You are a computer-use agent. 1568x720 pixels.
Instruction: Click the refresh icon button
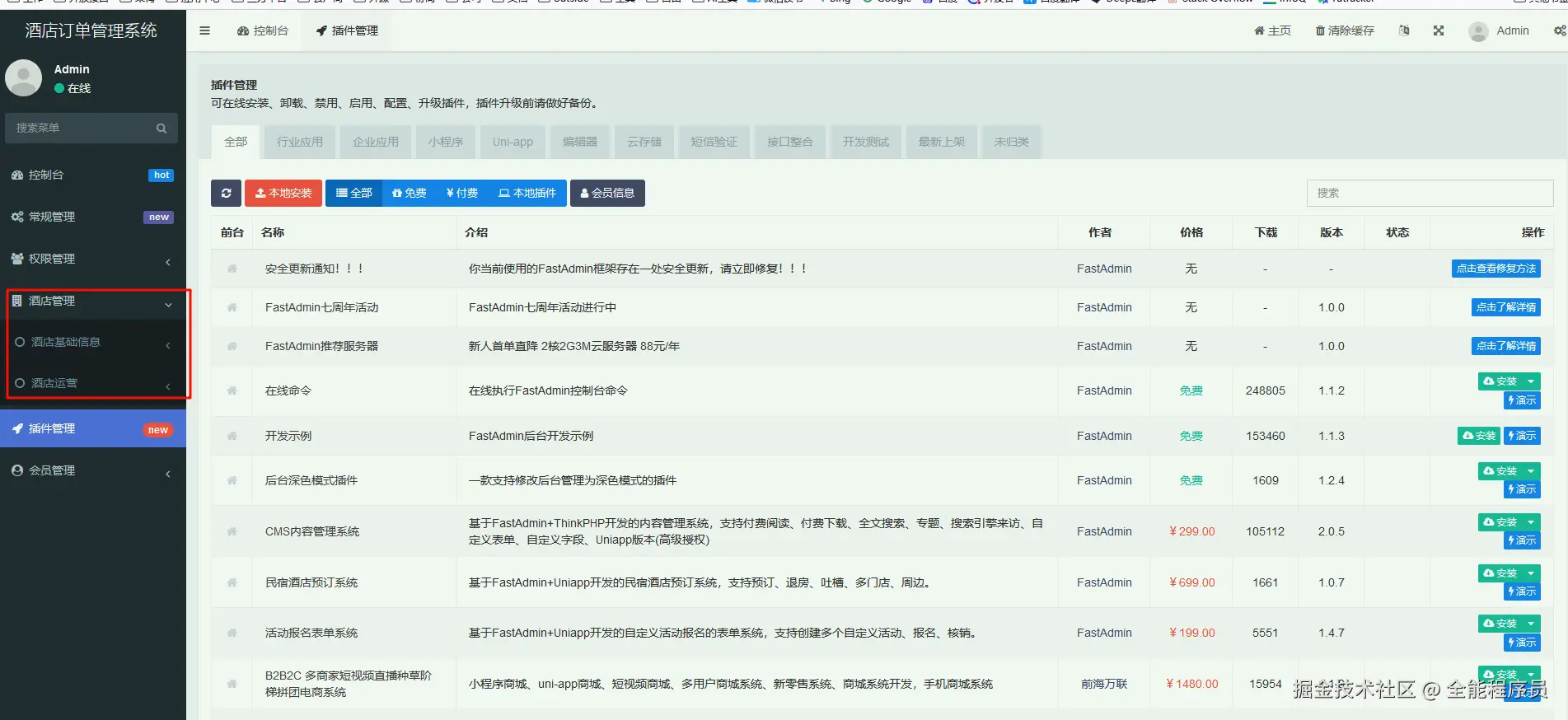click(x=226, y=193)
